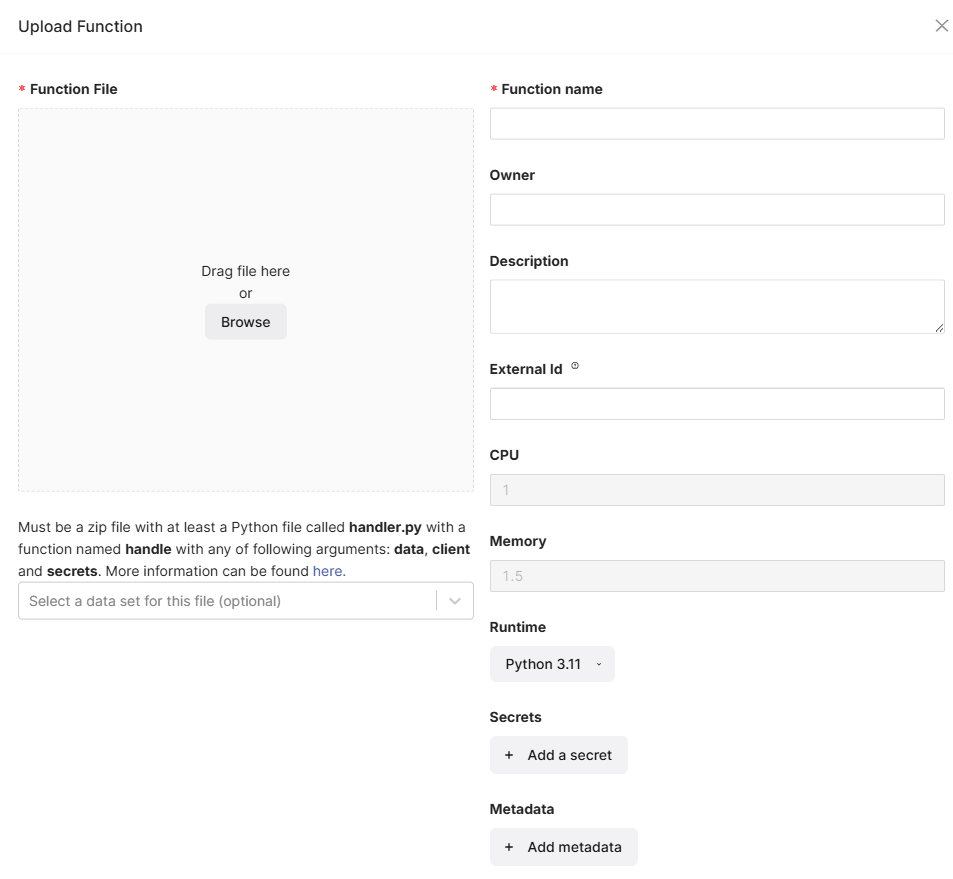Open the 'here' documentation link
Screen dimensions: 953x879
[329, 571]
